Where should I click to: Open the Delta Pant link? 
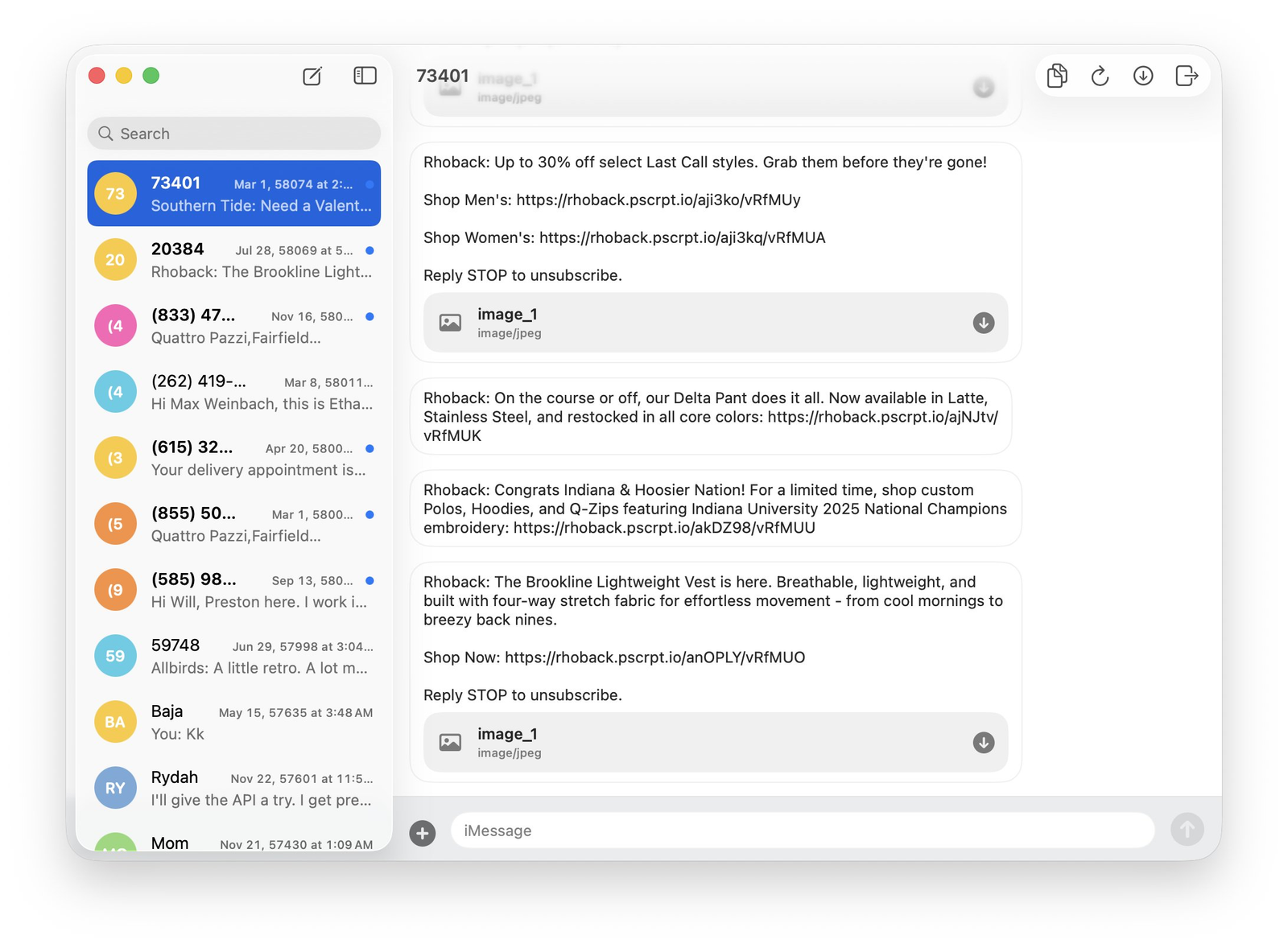(881, 417)
